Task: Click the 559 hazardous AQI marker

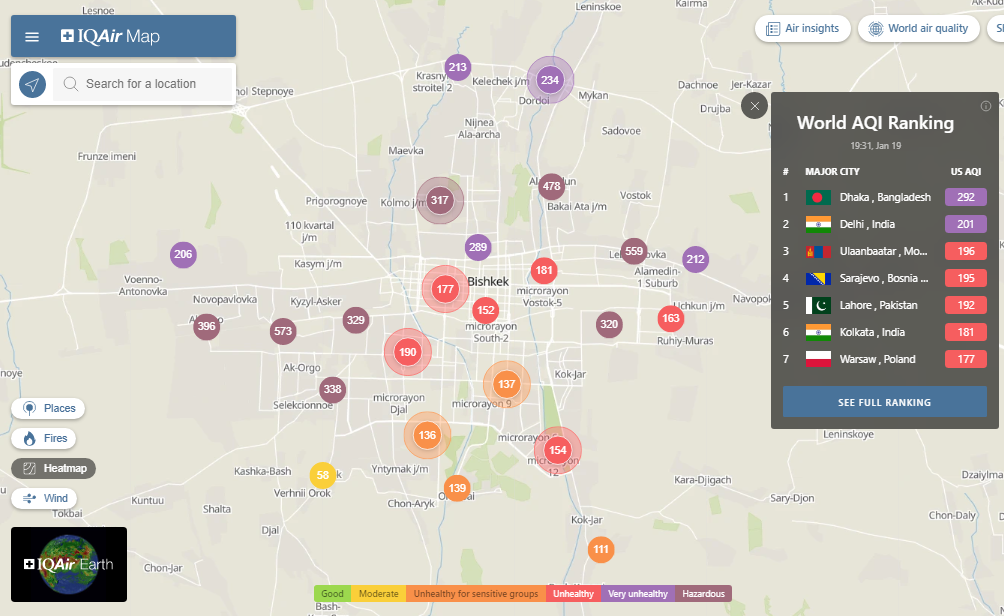Action: click(x=633, y=251)
